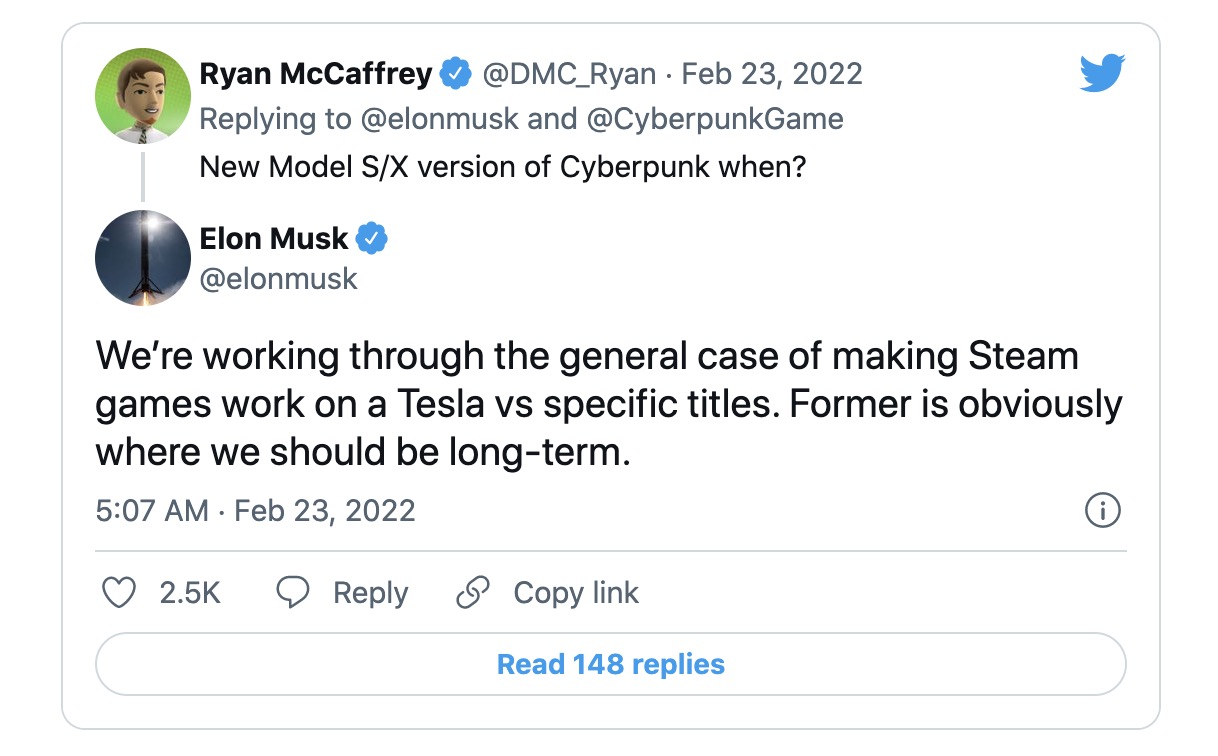
Task: Click Read 148 replies button
Action: coord(610,664)
